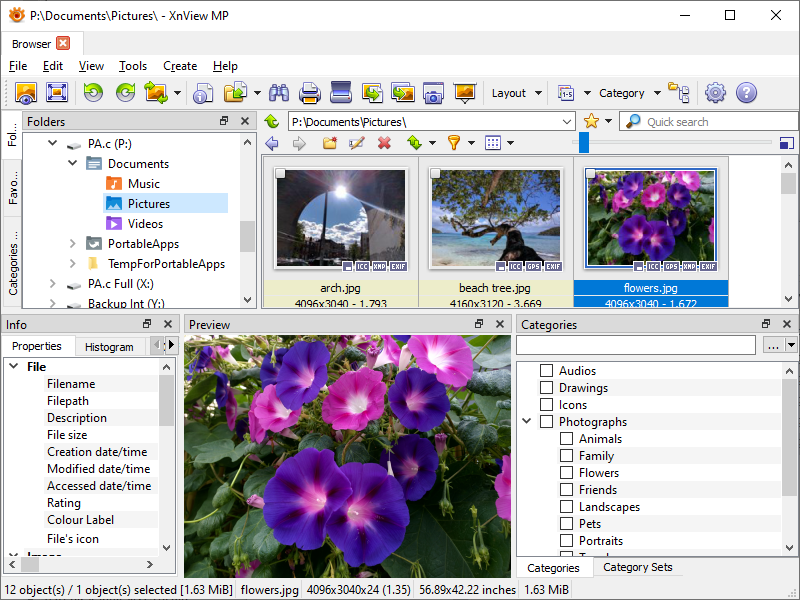Switch to the Histogram tab
The height and width of the screenshot is (600, 800).
(x=109, y=347)
